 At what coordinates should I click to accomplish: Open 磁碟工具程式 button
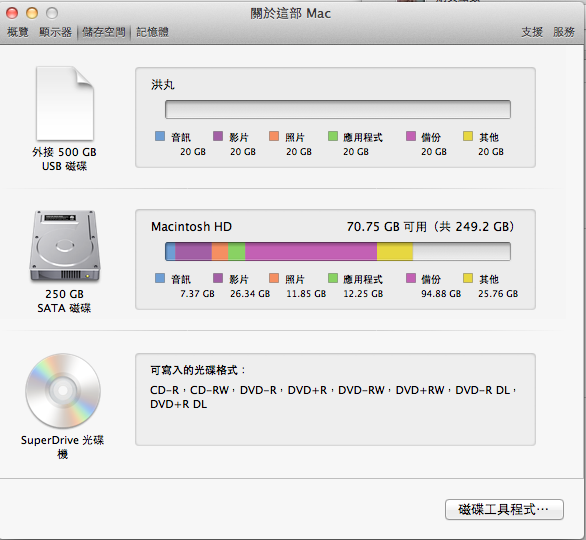[x=504, y=509]
